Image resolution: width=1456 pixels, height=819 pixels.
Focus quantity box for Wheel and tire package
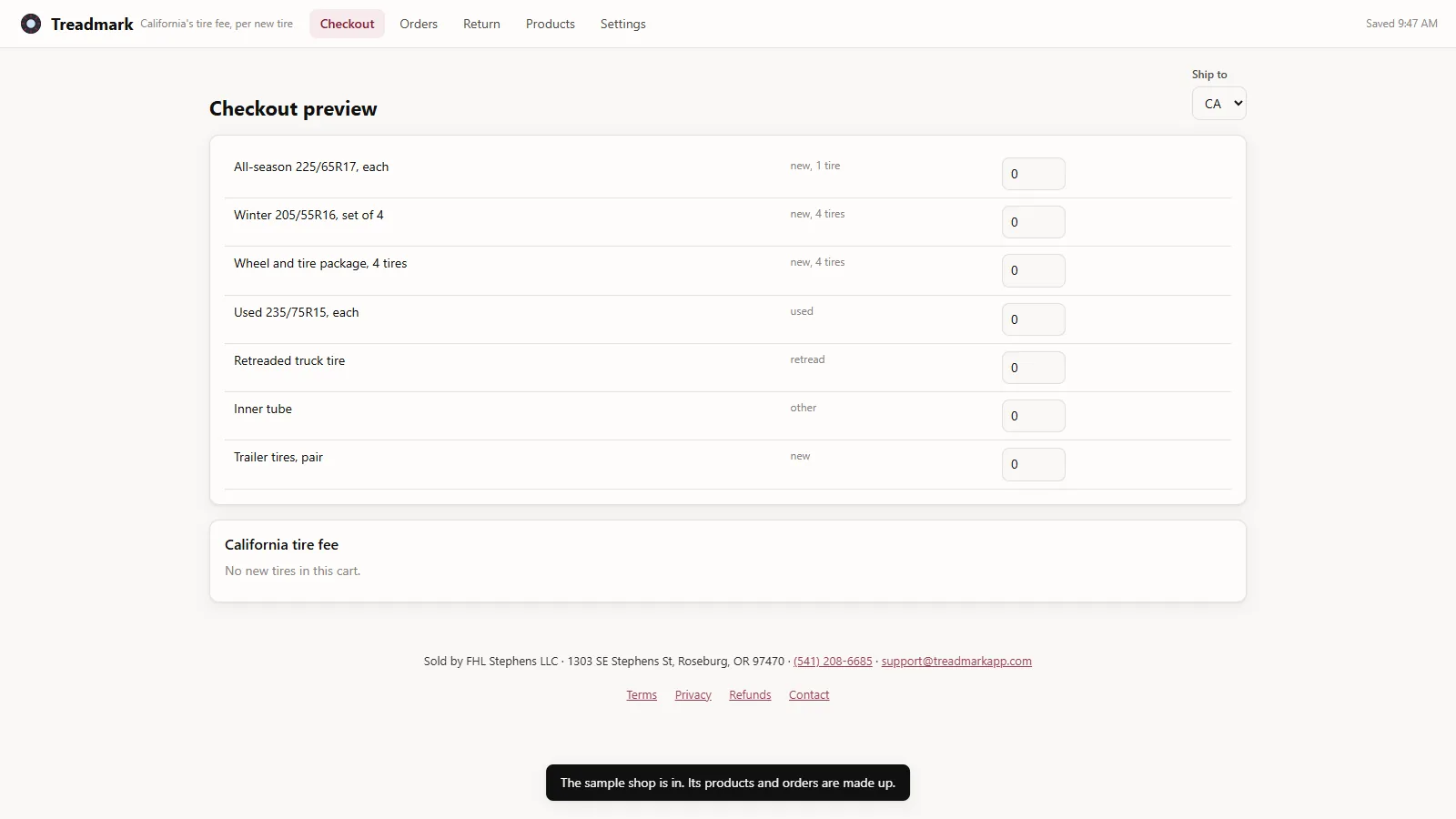tap(1033, 270)
